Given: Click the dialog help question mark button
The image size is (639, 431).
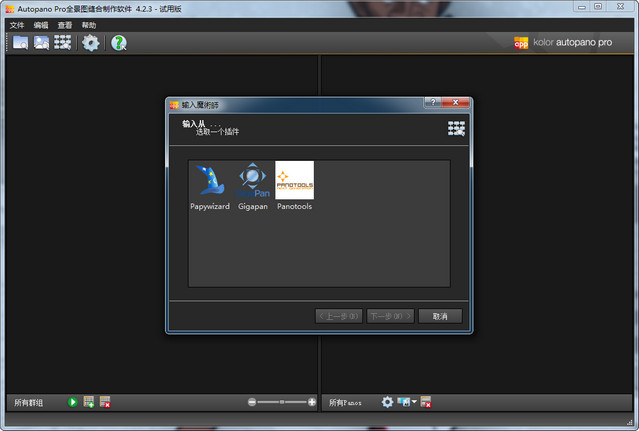Looking at the screenshot, I should [433, 102].
